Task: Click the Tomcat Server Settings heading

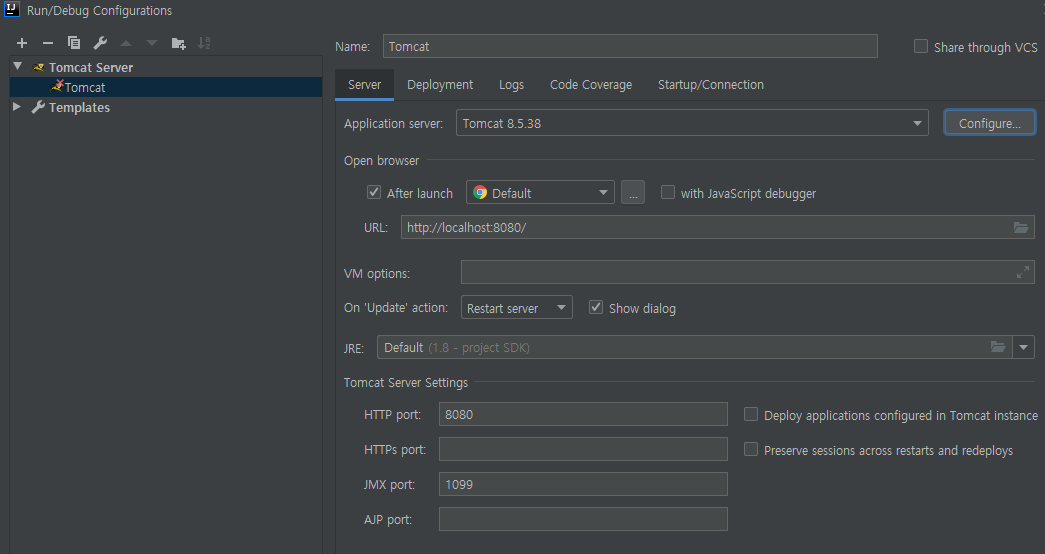Action: coord(406,383)
